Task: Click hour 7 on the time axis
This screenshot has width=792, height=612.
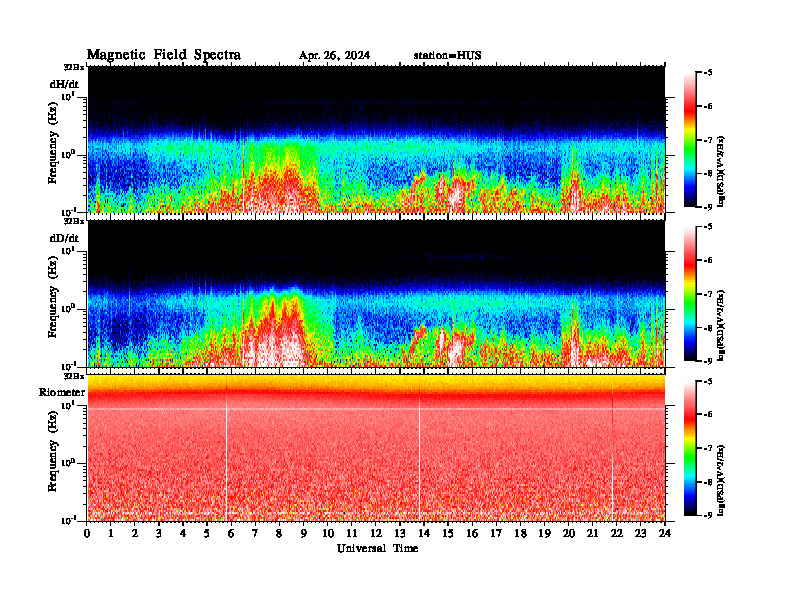Action: pos(255,533)
